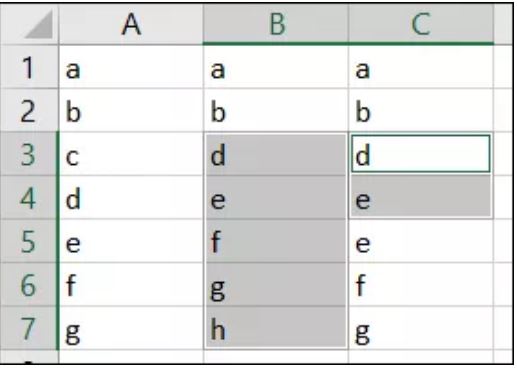Select row 5 header
The height and width of the screenshot is (369, 517).
point(29,241)
